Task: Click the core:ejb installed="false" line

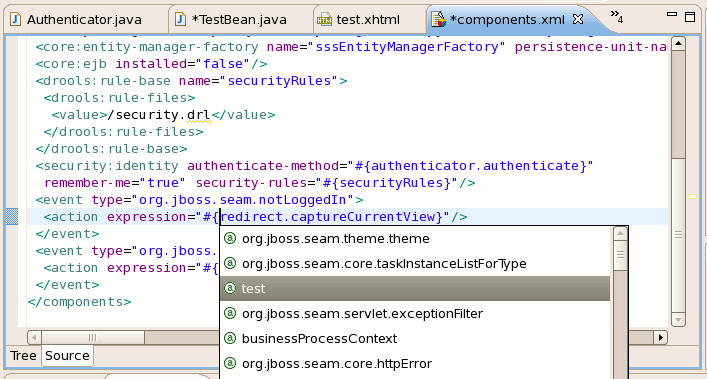Action: pos(152,64)
